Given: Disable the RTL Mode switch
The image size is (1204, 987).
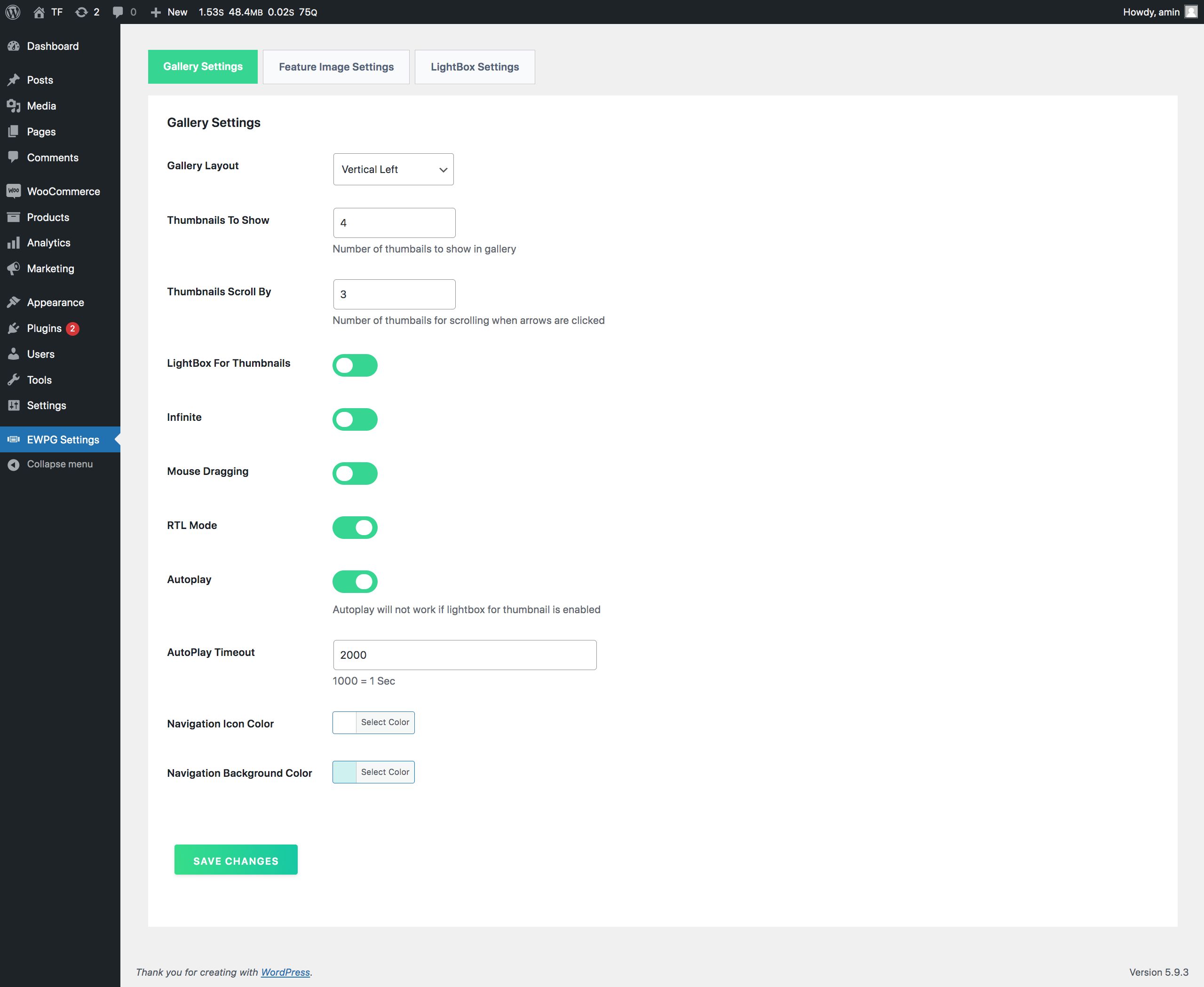Looking at the screenshot, I should tap(355, 528).
